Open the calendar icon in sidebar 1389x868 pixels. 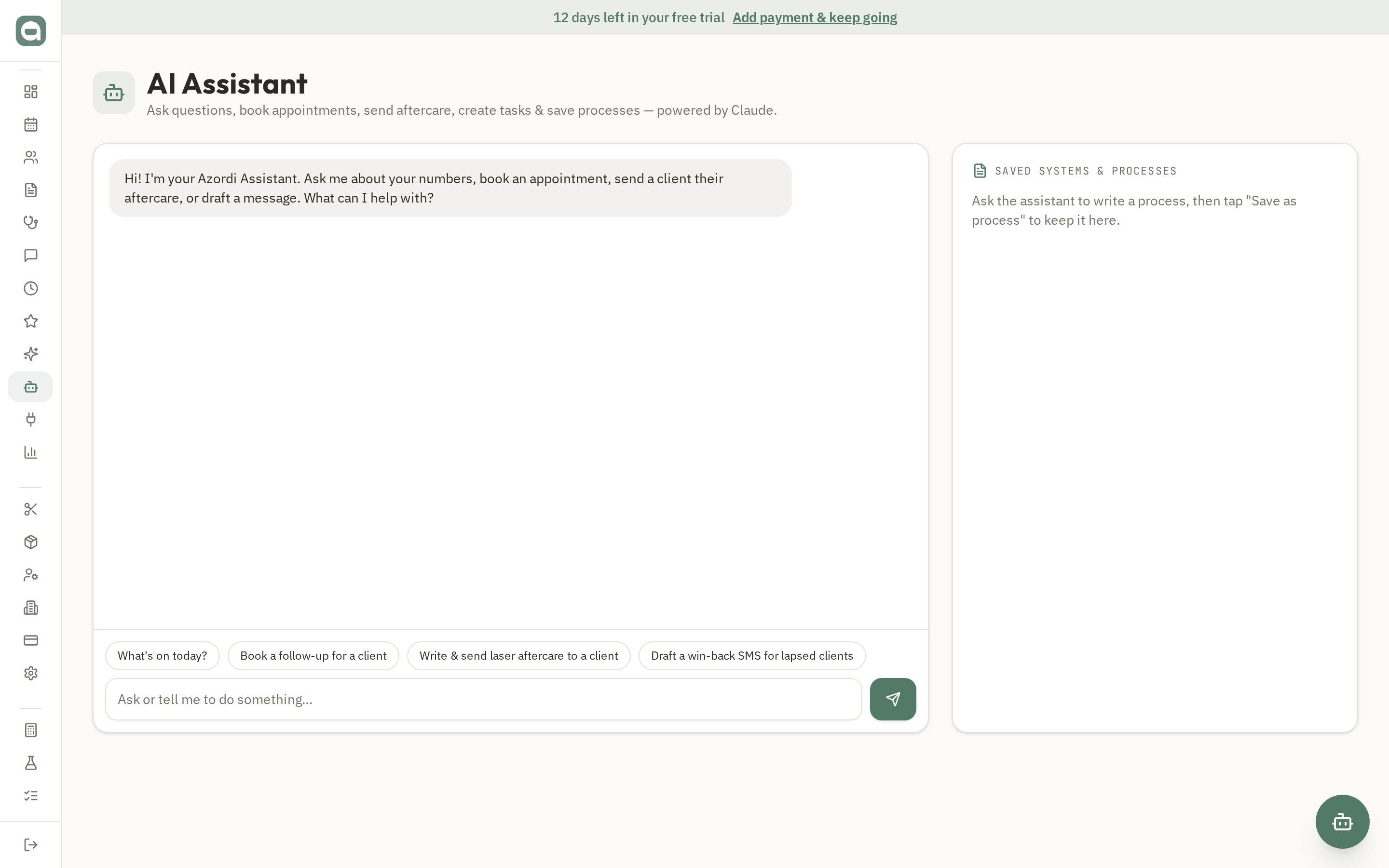coord(30,124)
